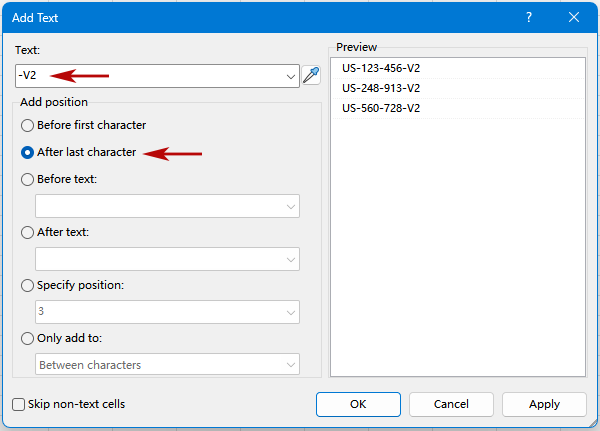
Task: Choose the Before text radio button
Action: (27, 180)
